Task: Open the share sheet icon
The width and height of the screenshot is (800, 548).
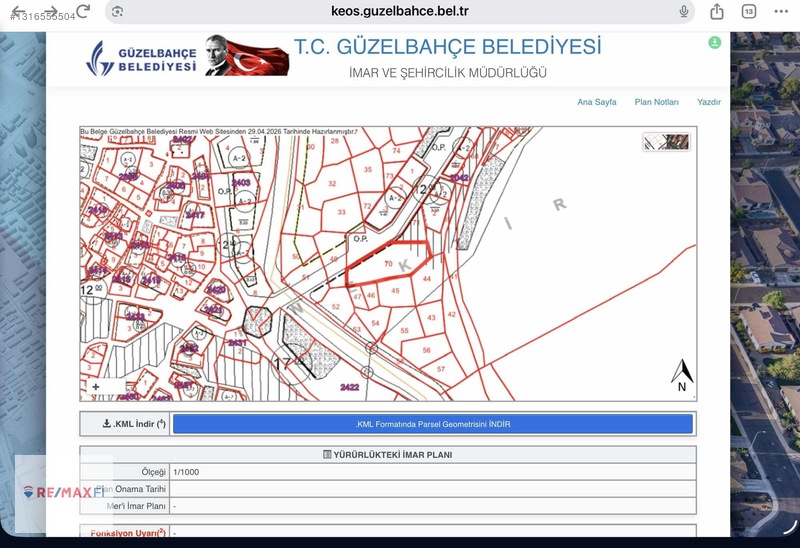Action: coord(717,11)
